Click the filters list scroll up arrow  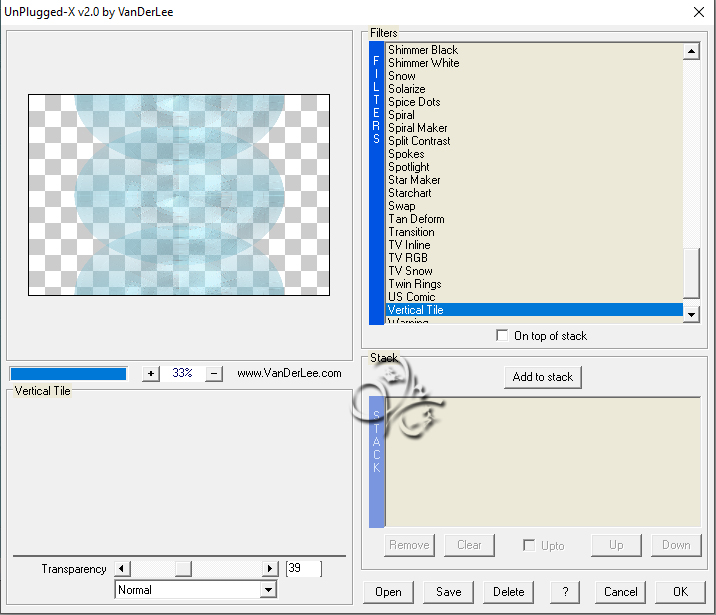point(691,51)
